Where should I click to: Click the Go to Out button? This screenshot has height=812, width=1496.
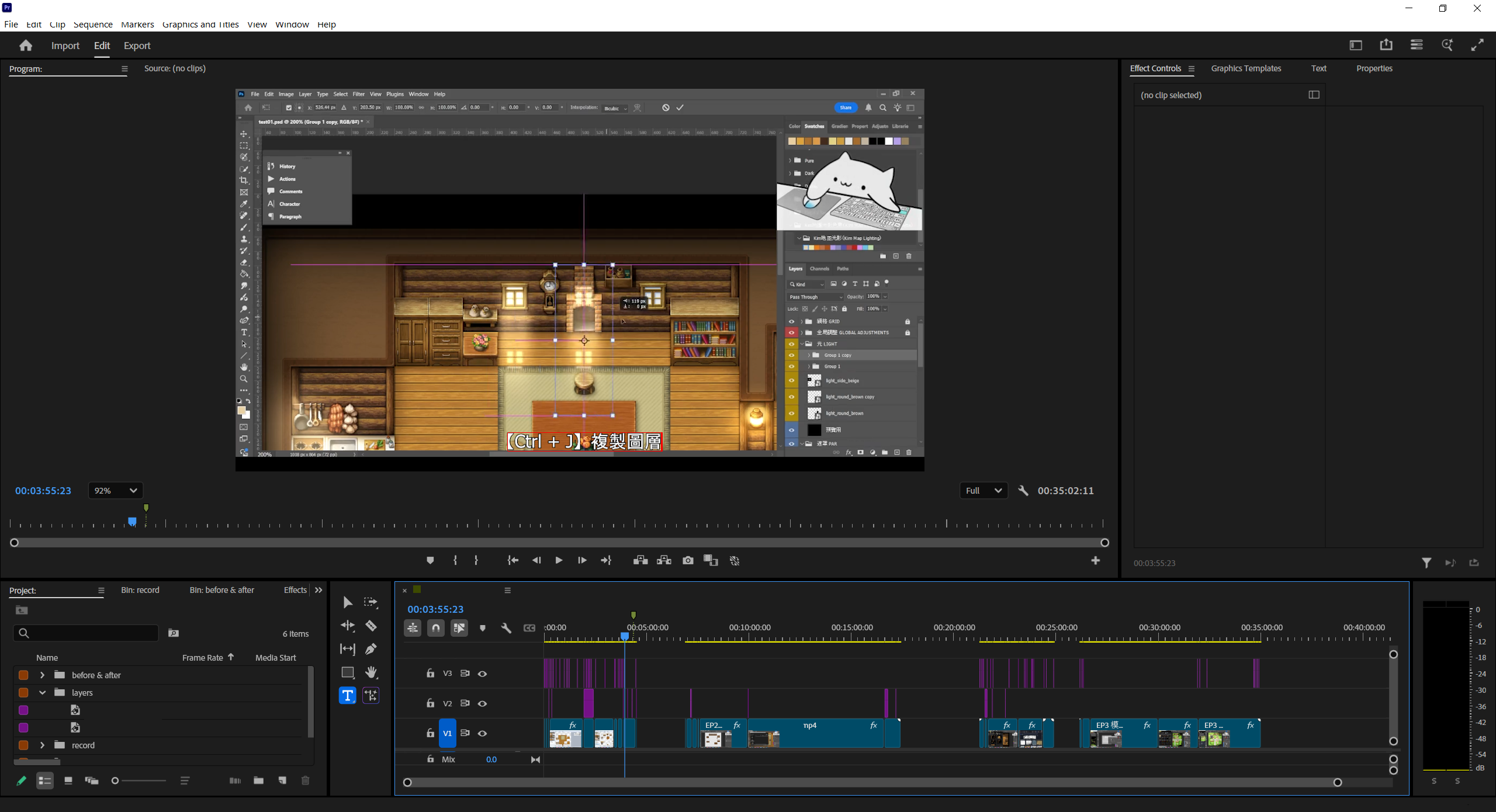pyautogui.click(x=606, y=560)
